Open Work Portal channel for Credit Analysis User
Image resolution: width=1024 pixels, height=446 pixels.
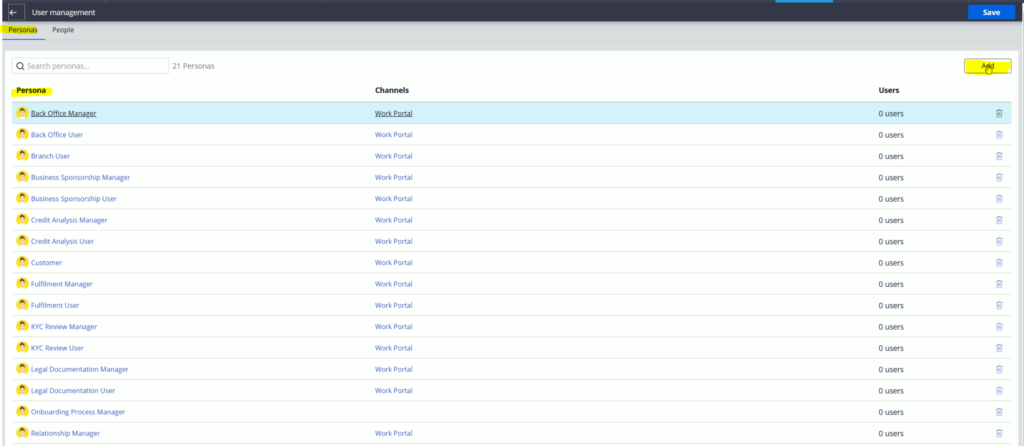[393, 241]
